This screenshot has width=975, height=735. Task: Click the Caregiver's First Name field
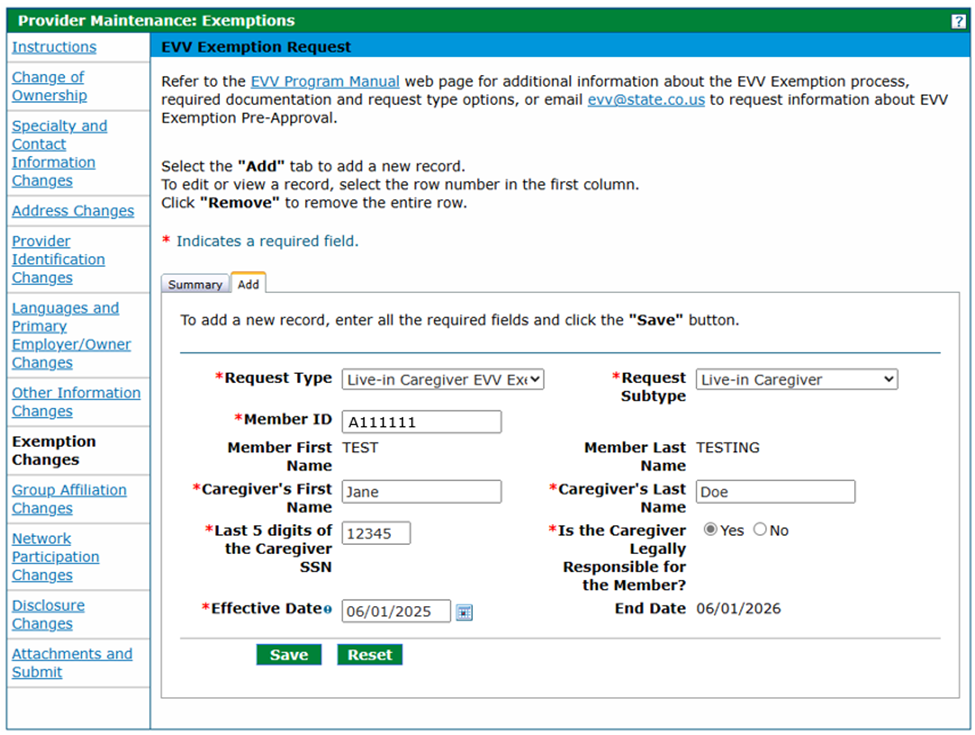pyautogui.click(x=422, y=491)
